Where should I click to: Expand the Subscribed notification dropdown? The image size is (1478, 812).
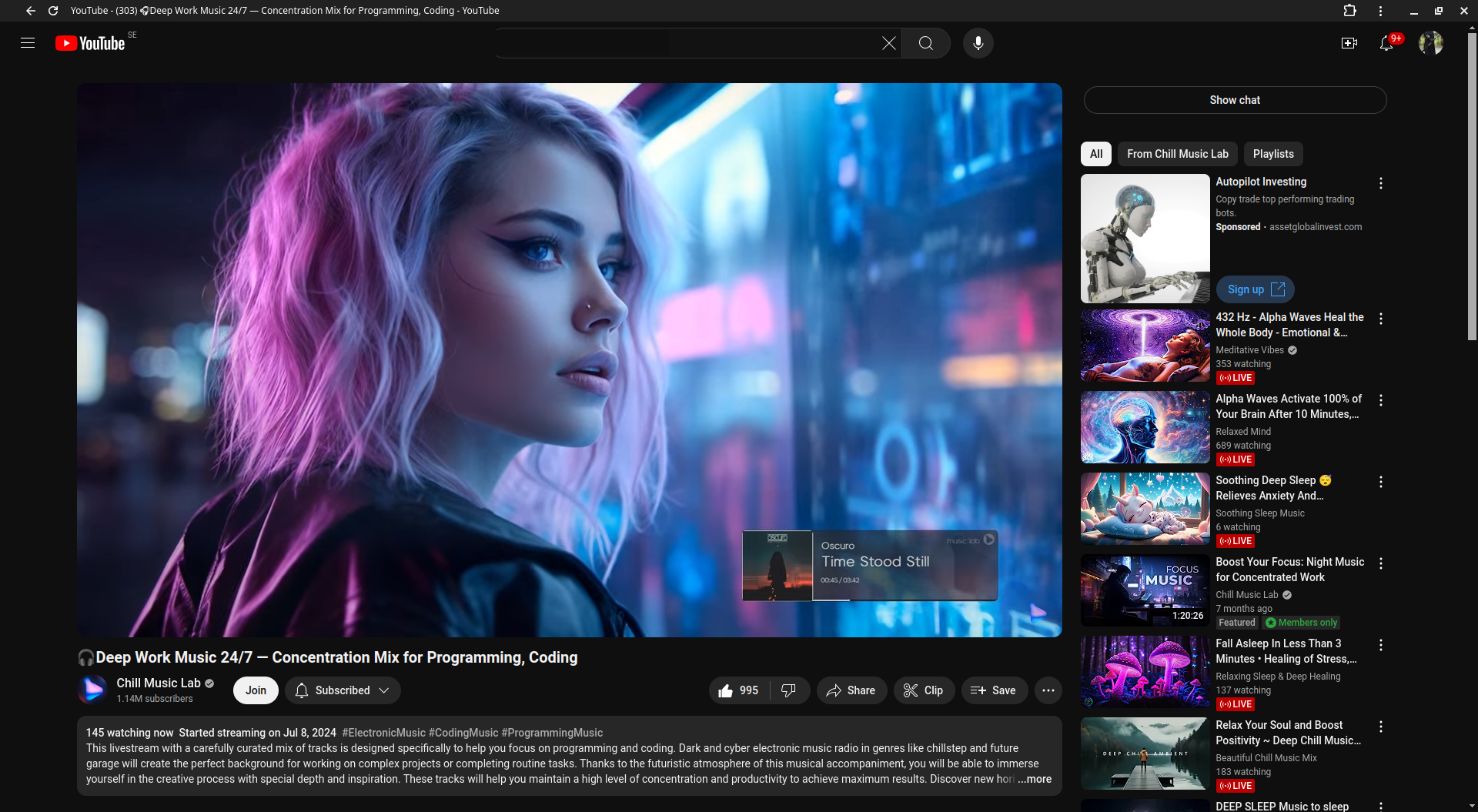pyautogui.click(x=343, y=690)
